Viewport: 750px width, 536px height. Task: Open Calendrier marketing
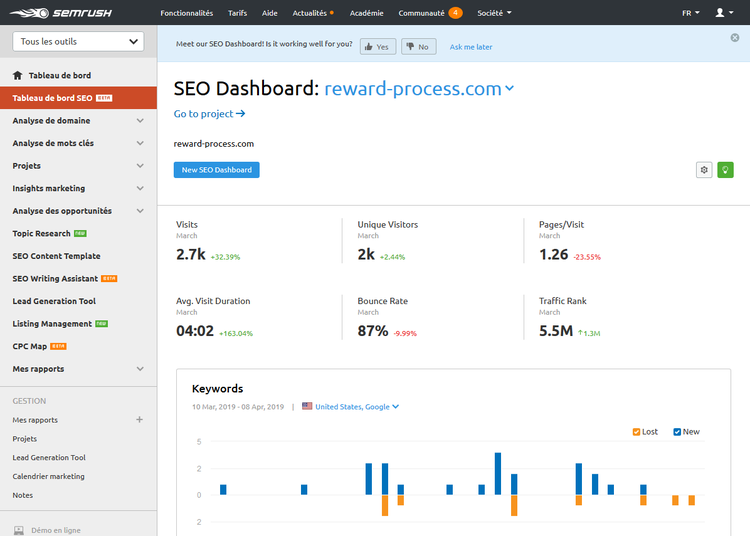tap(48, 476)
